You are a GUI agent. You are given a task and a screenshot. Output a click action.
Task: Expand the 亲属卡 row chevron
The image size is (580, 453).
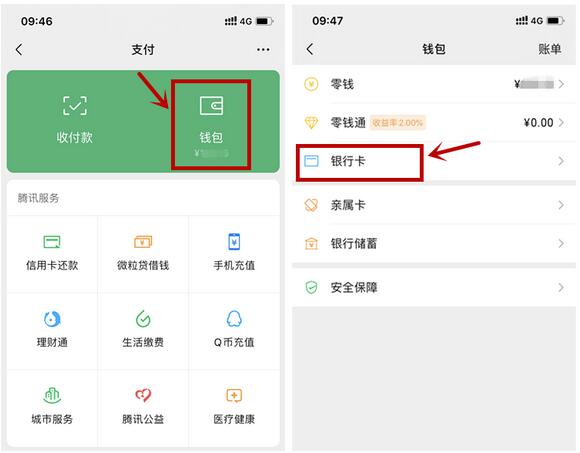561,205
